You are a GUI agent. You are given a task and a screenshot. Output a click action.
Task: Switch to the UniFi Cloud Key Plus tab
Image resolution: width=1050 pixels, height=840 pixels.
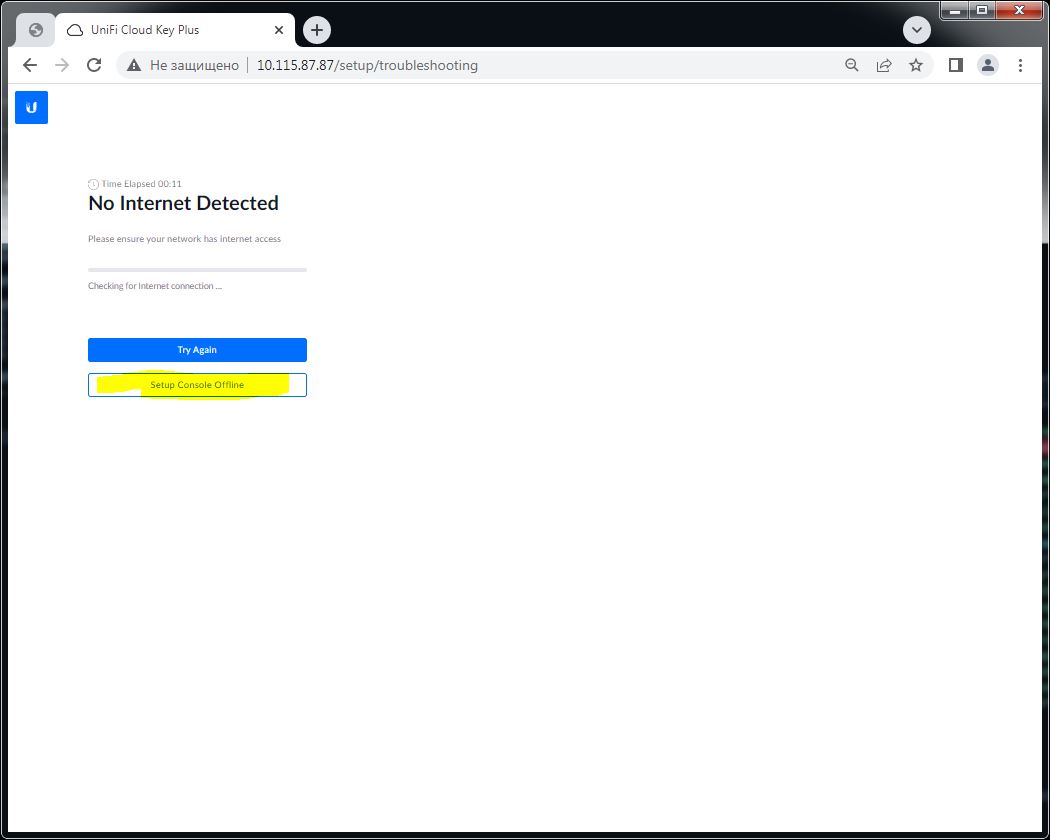175,30
